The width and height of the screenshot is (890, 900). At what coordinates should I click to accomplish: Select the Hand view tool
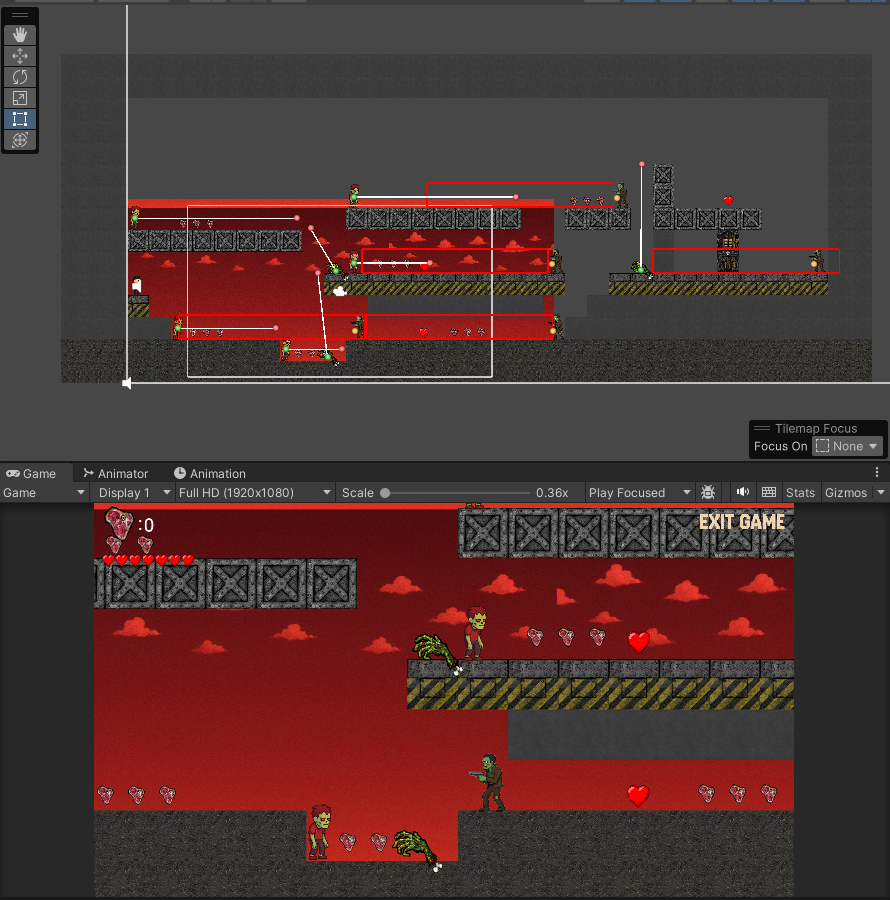[20, 35]
